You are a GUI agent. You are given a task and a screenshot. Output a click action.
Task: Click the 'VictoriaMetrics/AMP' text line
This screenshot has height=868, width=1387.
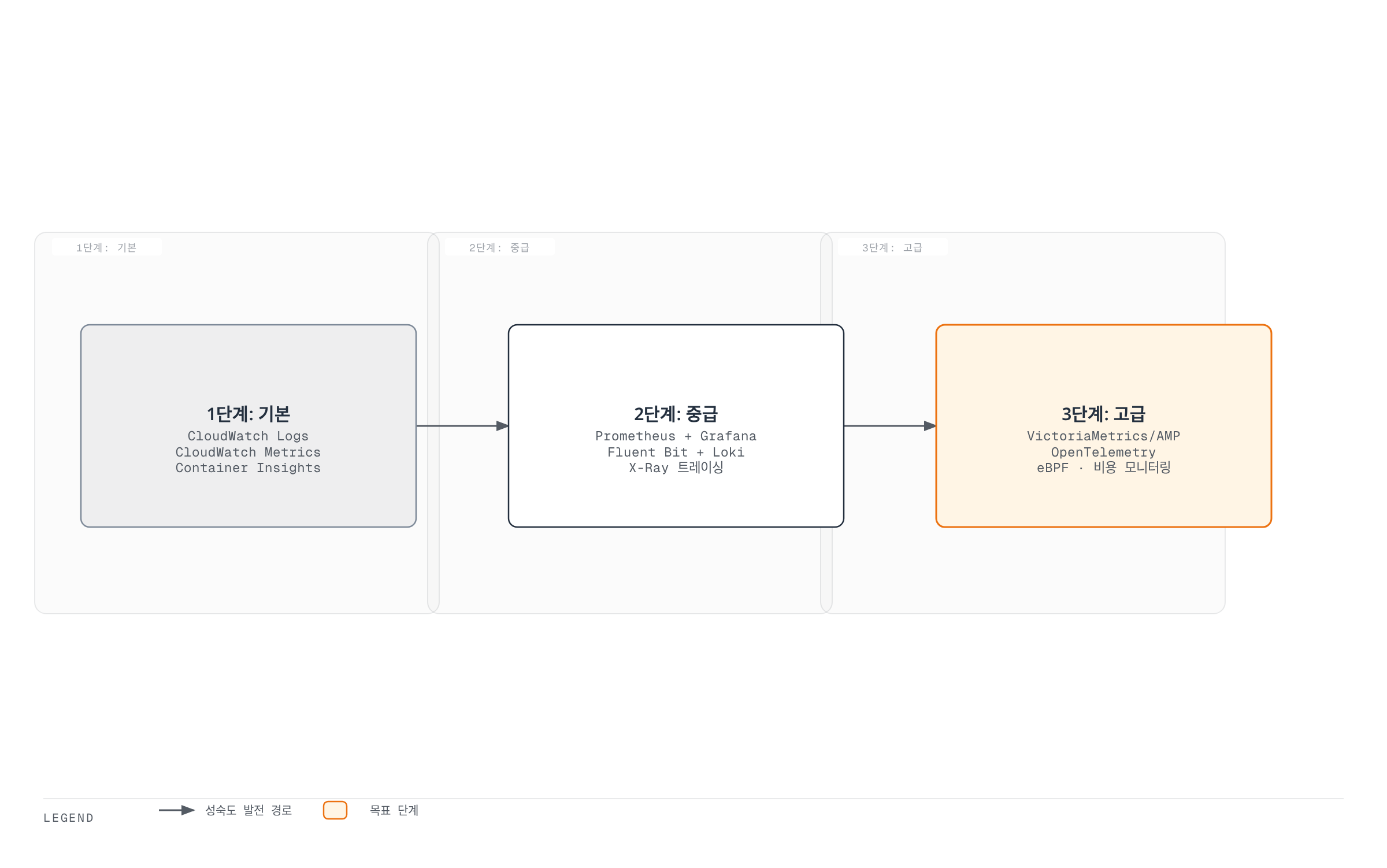coord(1104,436)
